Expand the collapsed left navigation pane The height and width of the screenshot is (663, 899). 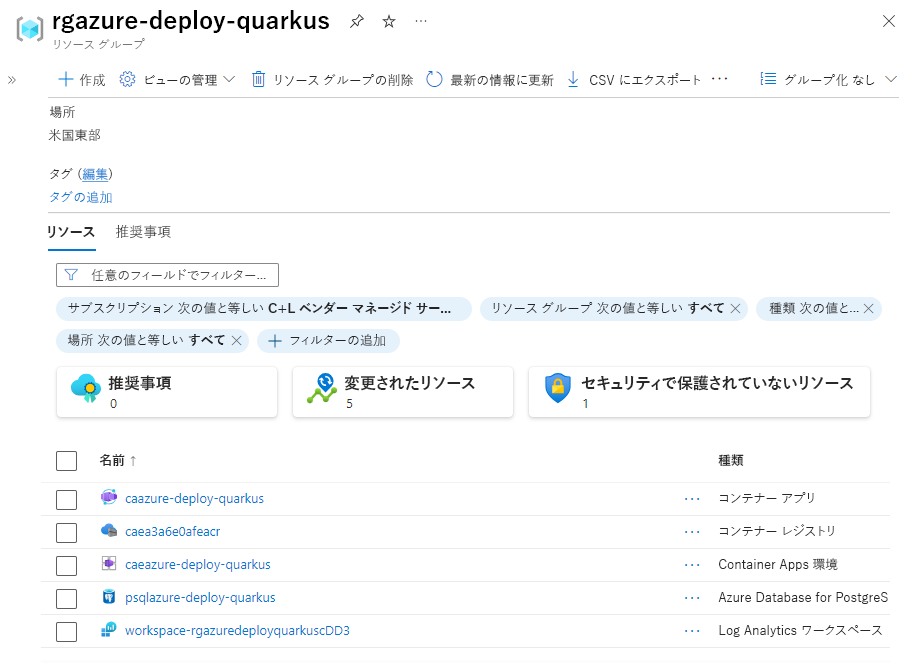point(11,80)
